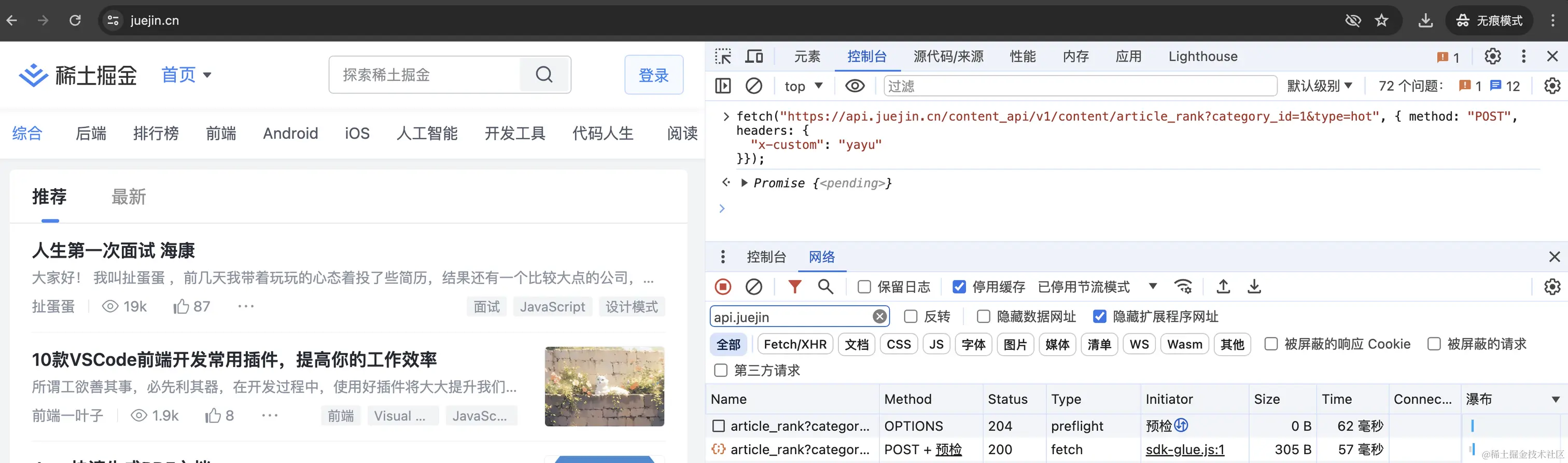Uncheck the 停用缓存 checkbox
This screenshot has height=463, width=1568.
click(x=959, y=287)
